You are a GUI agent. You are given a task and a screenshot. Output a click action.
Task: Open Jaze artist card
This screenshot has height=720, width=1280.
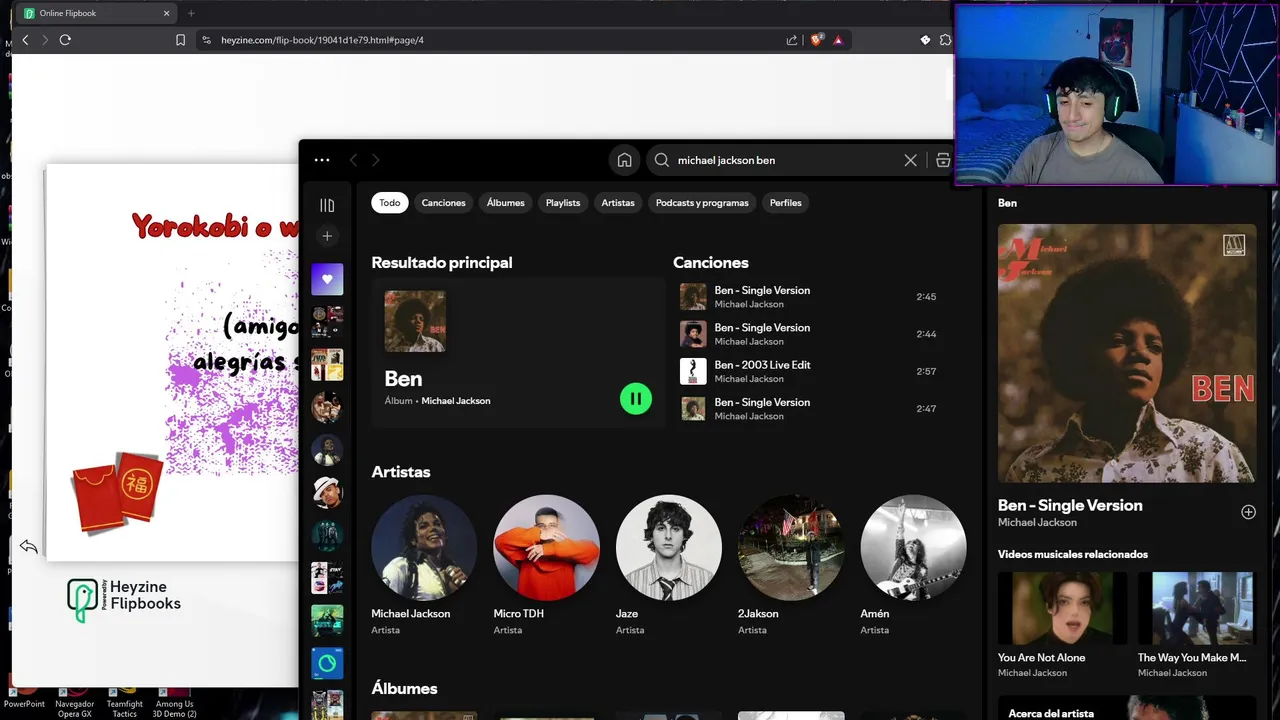click(668, 565)
